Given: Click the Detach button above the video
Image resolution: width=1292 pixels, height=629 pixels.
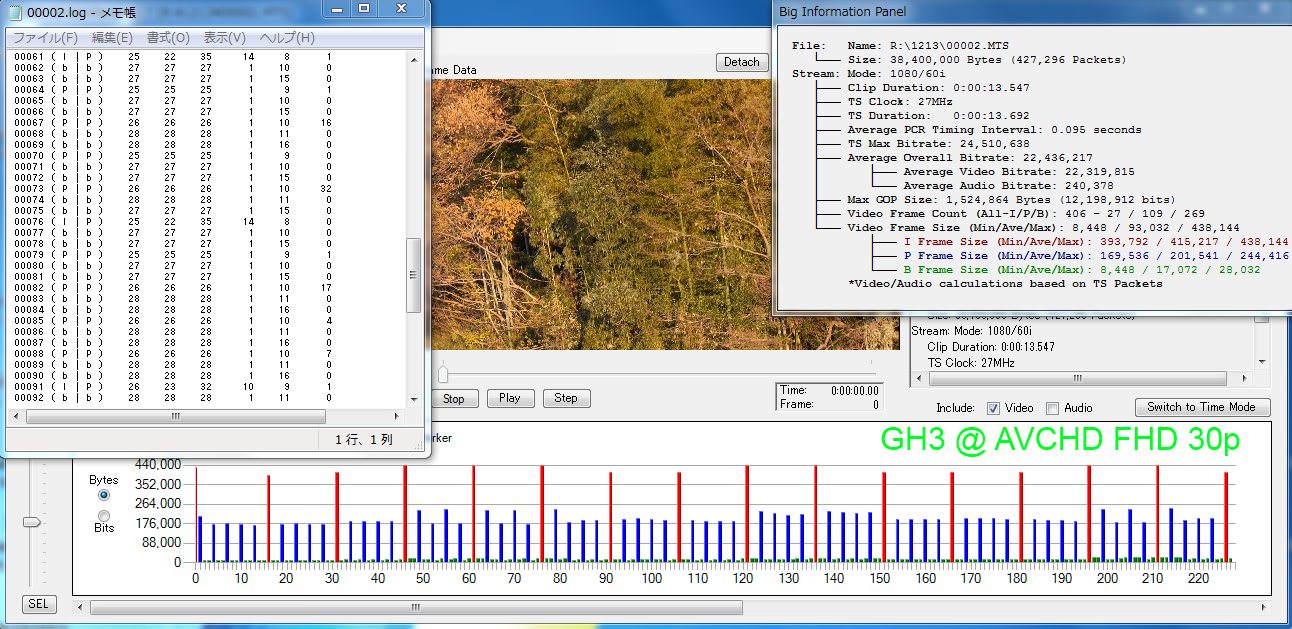Looking at the screenshot, I should coord(741,62).
